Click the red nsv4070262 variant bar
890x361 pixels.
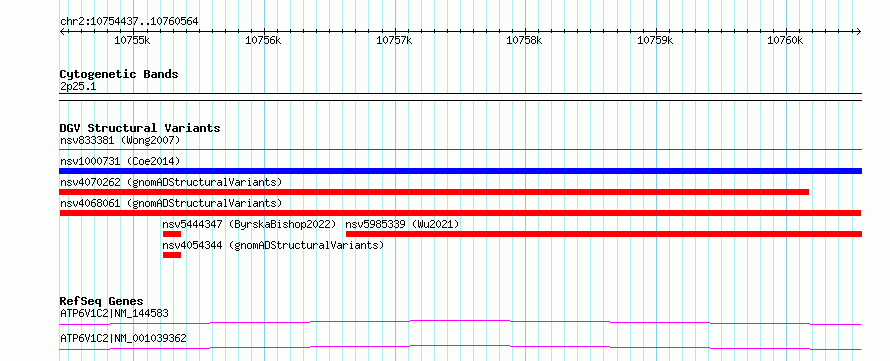(x=434, y=192)
